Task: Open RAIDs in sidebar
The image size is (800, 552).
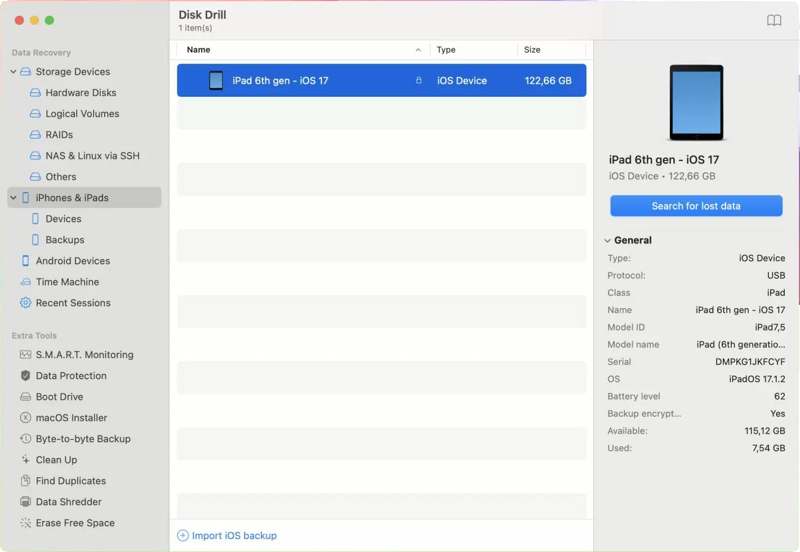Action: click(x=59, y=135)
